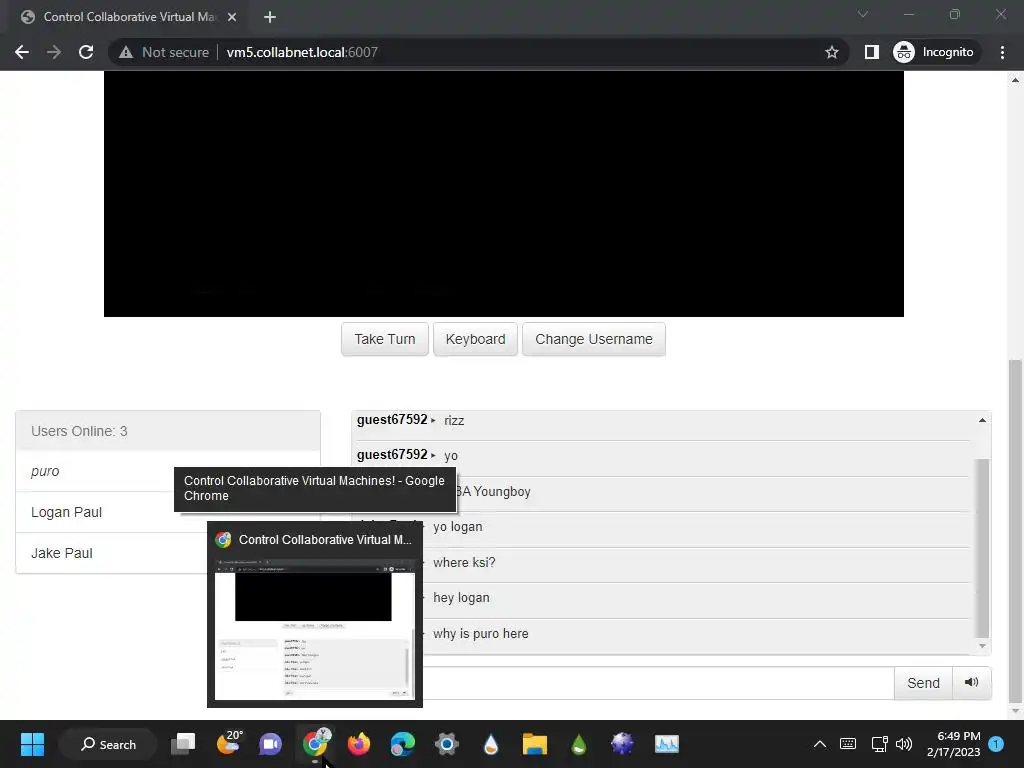Click the chat scrollbar up arrow

click(x=982, y=420)
